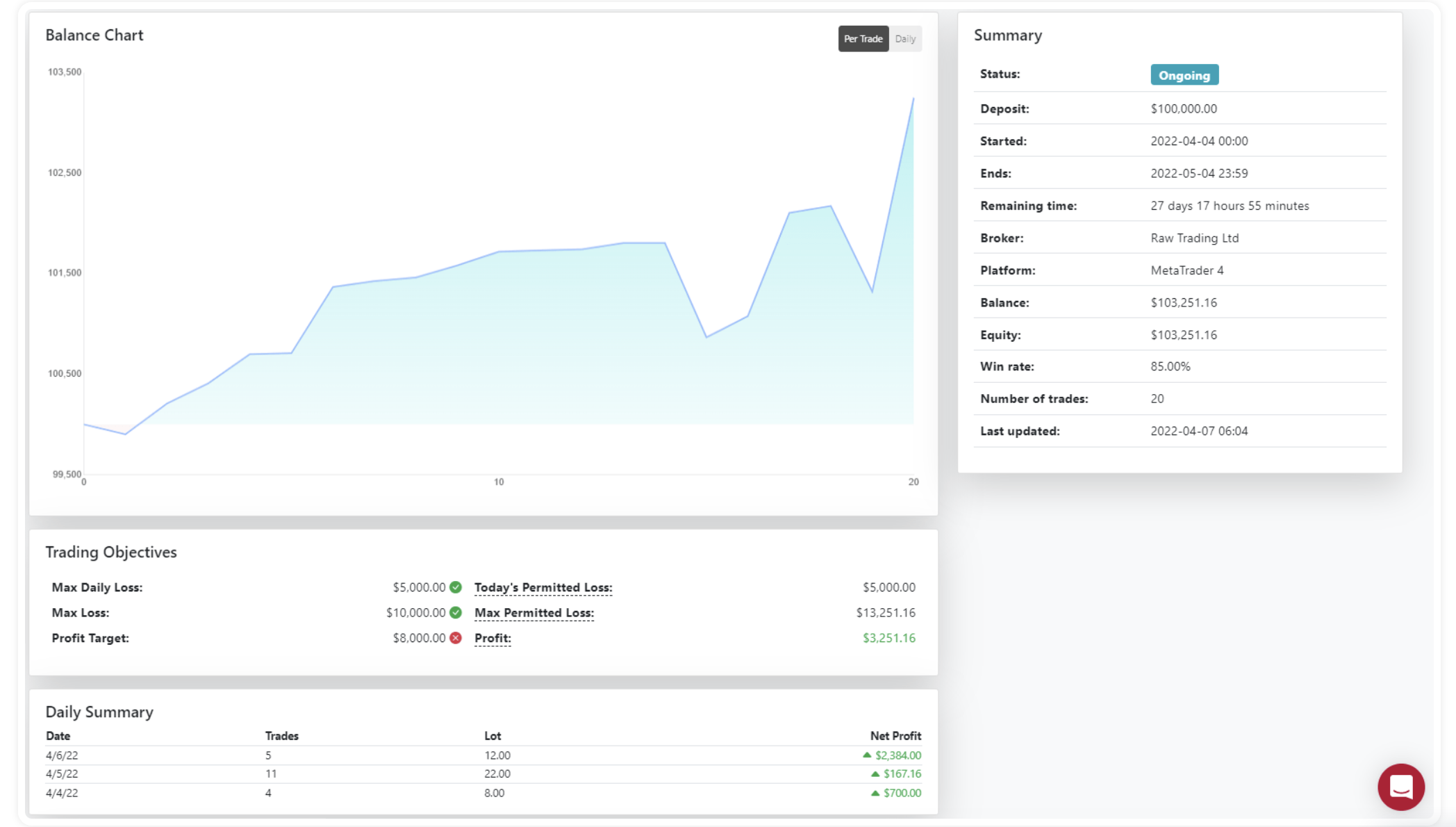Select the 4/6/22 daily summary row

click(483, 755)
